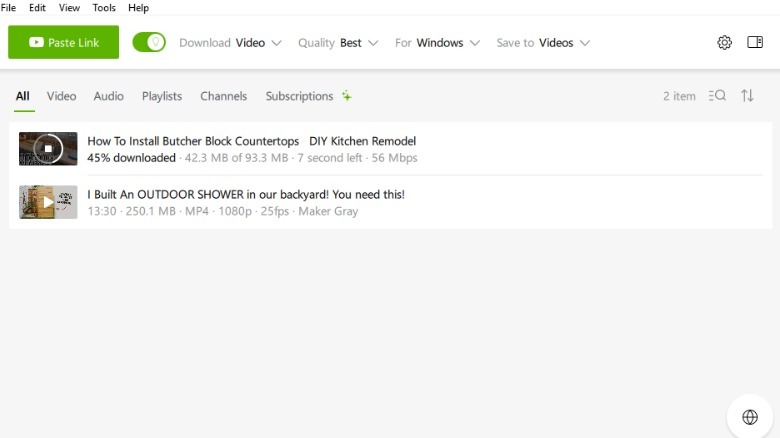The width and height of the screenshot is (780, 438).
Task: Click the green Paste Link button
Action: pos(64,42)
